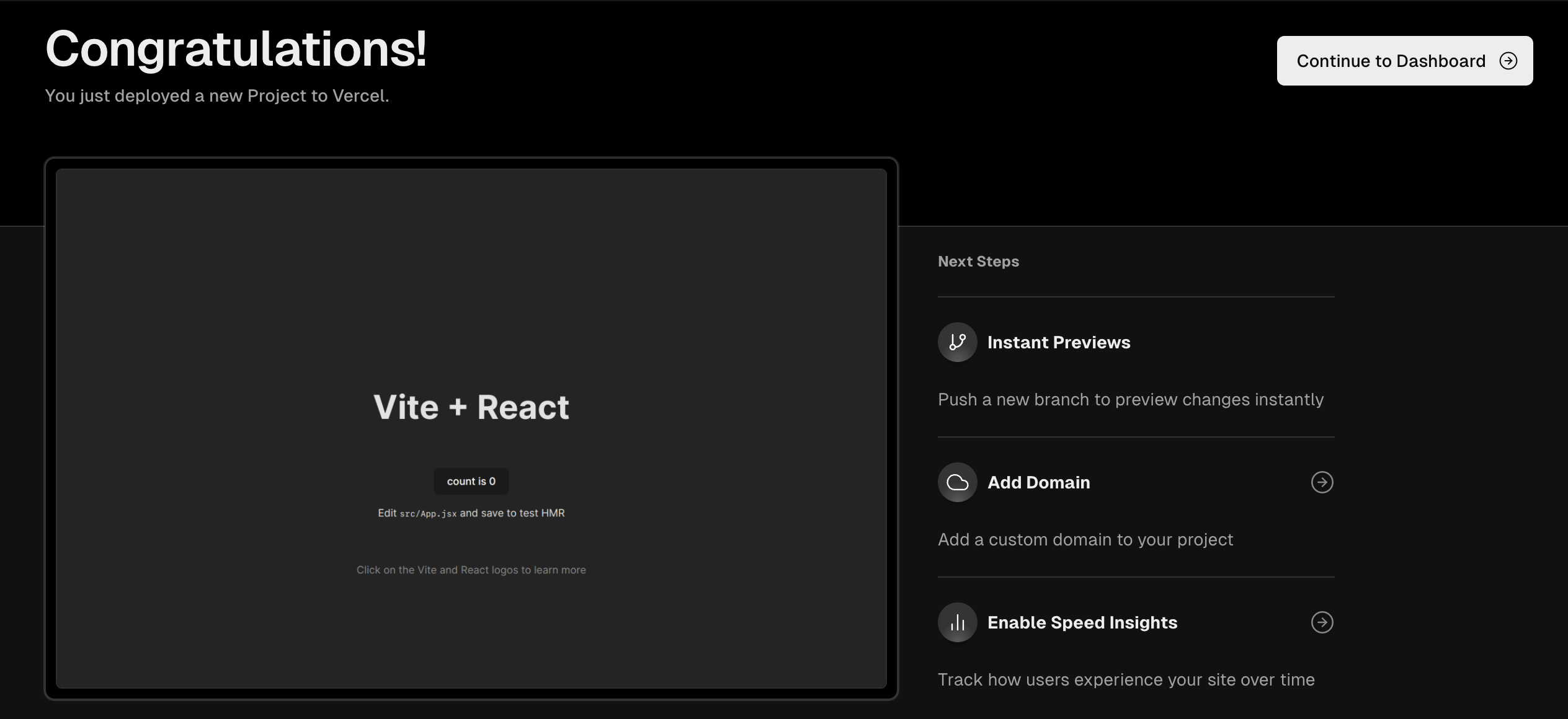Select the Enable Speed Insights heading
The height and width of the screenshot is (719, 1568).
(x=1082, y=622)
